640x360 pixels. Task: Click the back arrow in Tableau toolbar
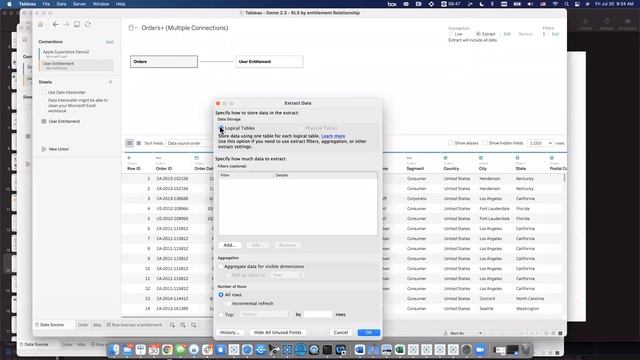click(x=56, y=24)
